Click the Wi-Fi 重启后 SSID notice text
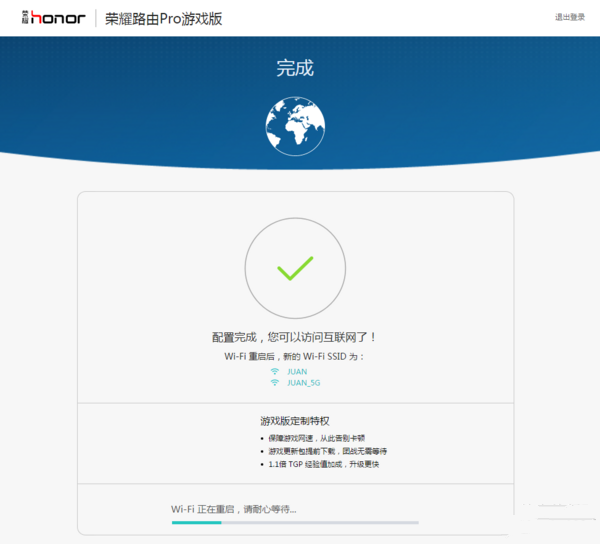 tap(295, 356)
